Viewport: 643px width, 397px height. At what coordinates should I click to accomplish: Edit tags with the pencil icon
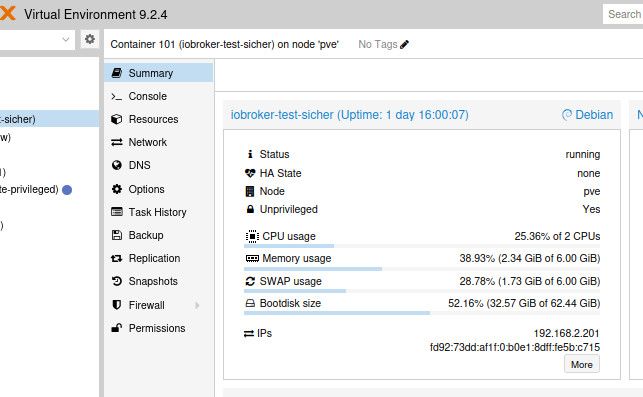pyautogui.click(x=404, y=44)
